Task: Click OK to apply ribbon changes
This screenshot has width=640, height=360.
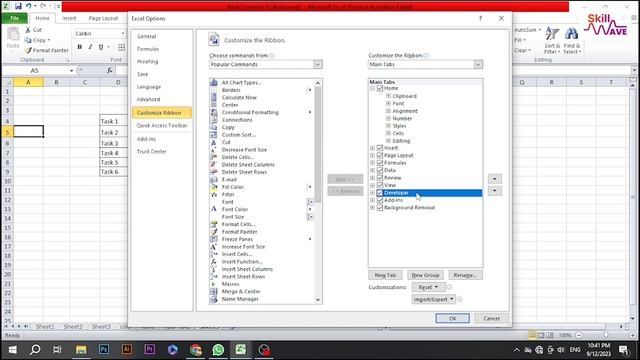Action: (452, 318)
